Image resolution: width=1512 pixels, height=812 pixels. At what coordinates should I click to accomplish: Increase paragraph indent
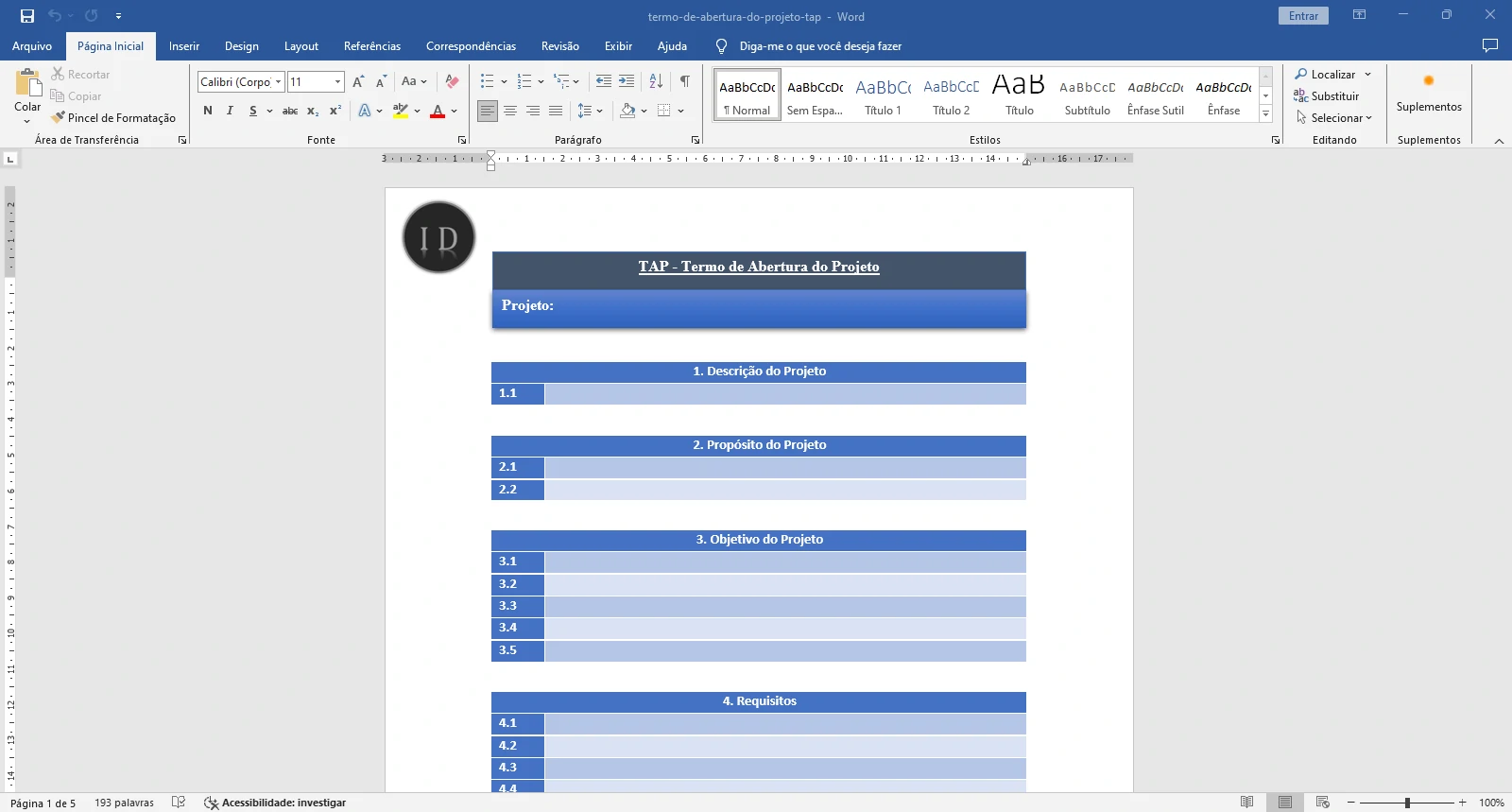[626, 82]
